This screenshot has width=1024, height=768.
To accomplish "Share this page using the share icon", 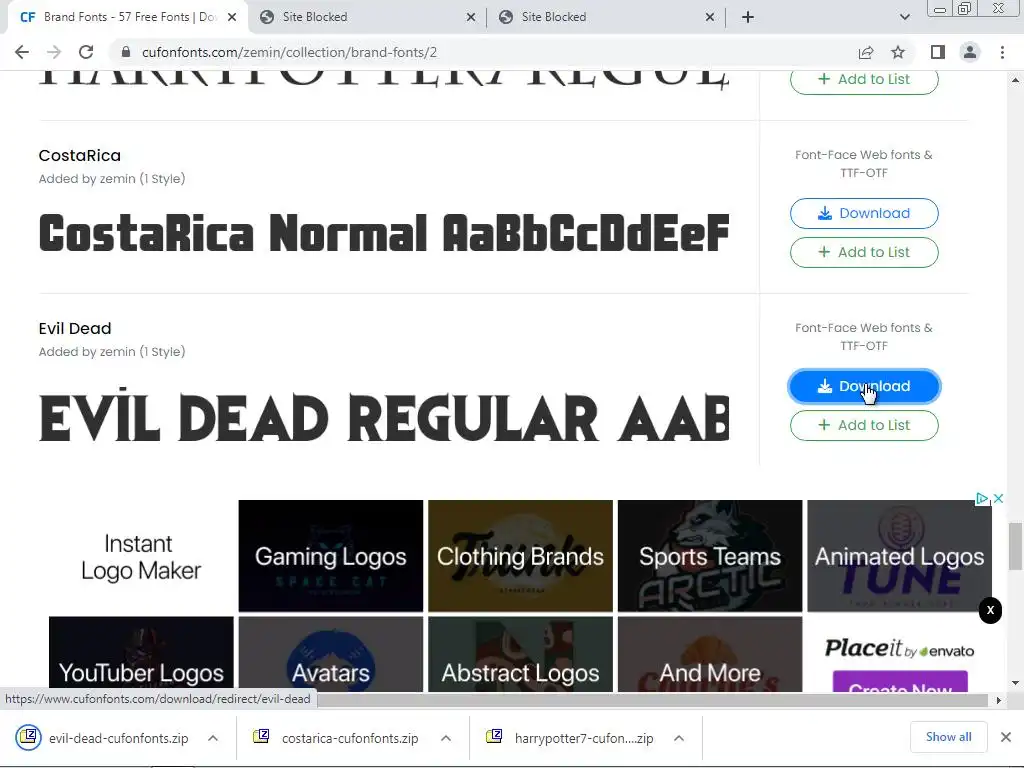I will (866, 52).
